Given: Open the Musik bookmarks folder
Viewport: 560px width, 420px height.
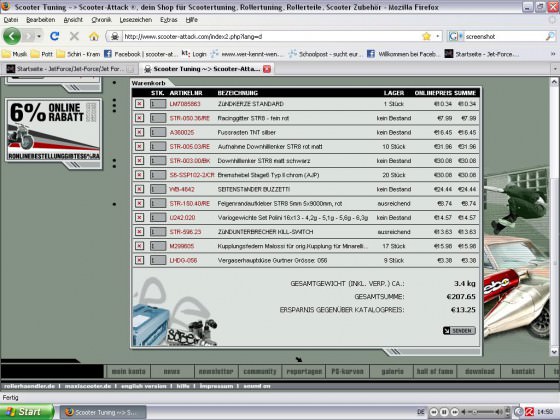Looking at the screenshot, I should [x=14, y=54].
